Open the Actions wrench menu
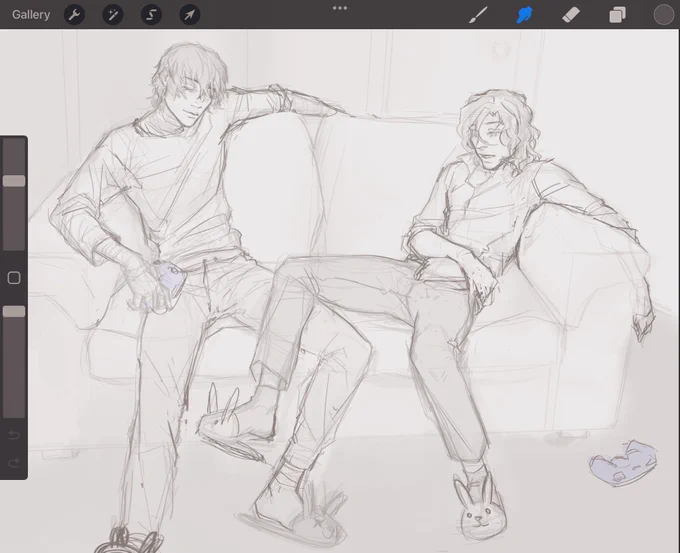The image size is (680, 553). click(74, 15)
